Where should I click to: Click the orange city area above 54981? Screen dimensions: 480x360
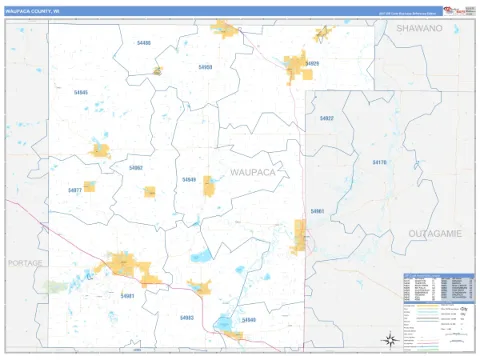[x=128, y=268]
